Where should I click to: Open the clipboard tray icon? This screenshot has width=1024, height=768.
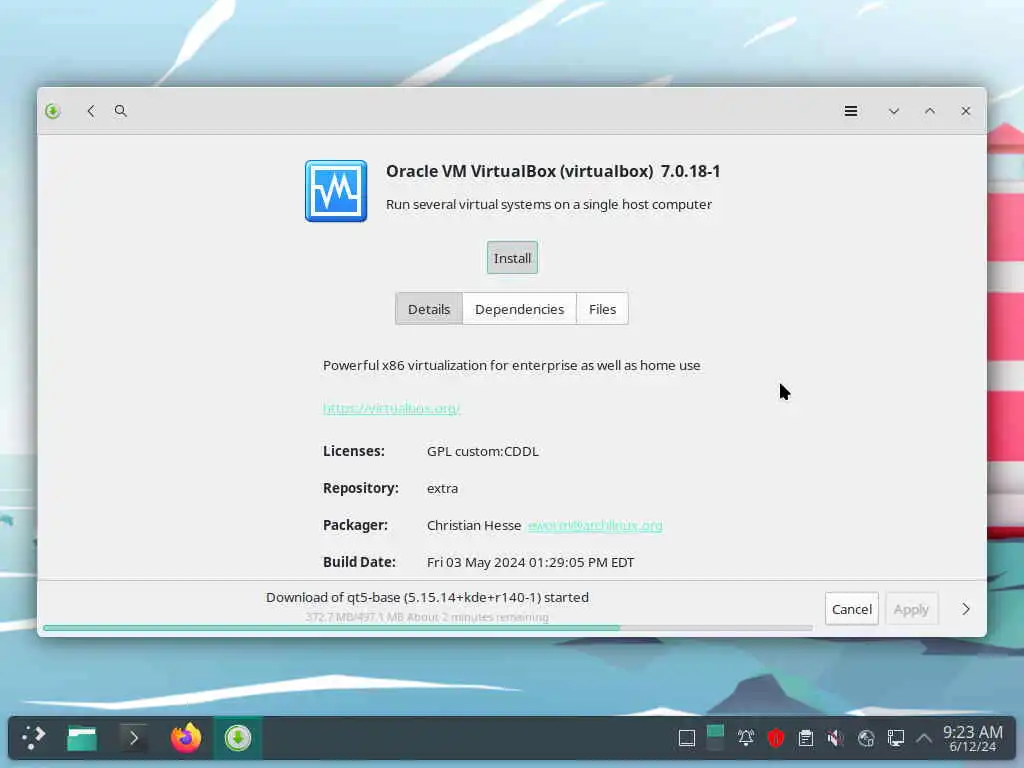tap(806, 739)
